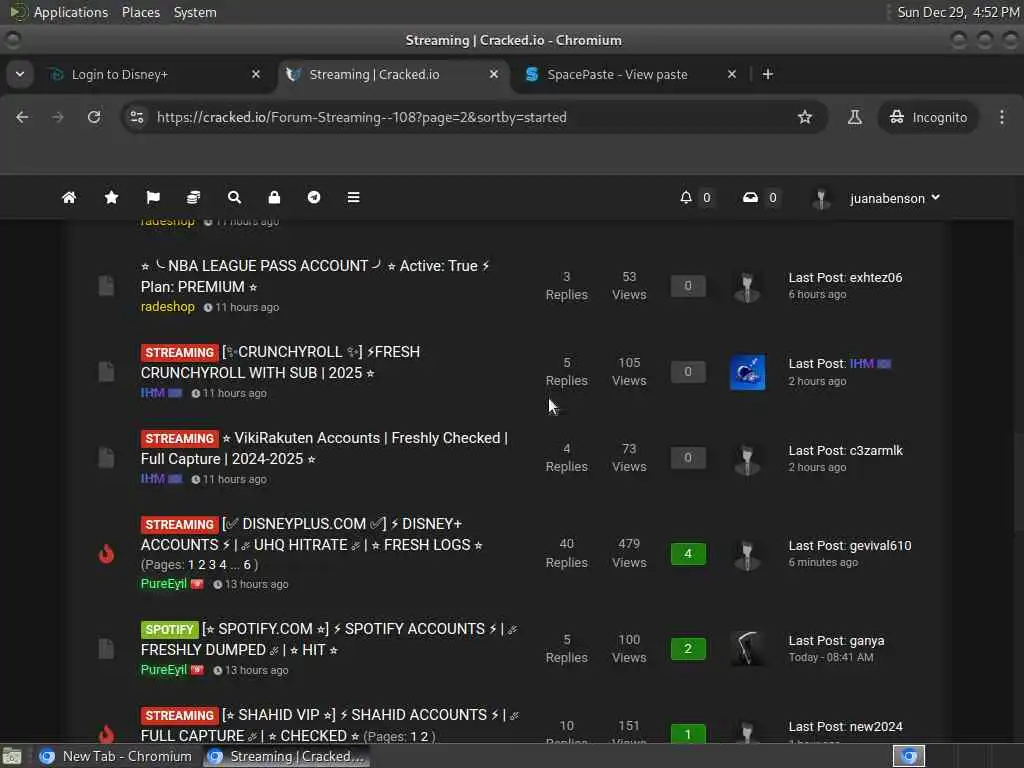1024x768 pixels.
Task: Open PureEyil profile under Spotify thread
Action: pos(163,669)
